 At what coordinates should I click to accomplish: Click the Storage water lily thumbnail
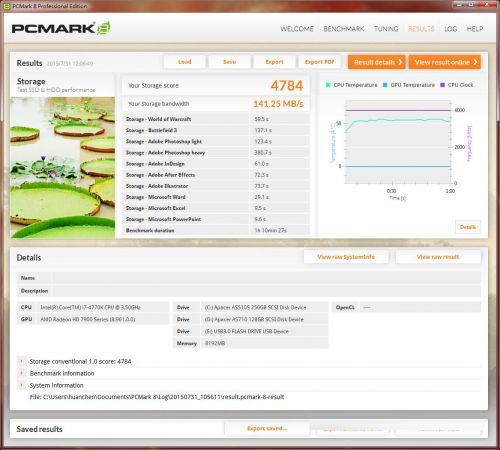(63, 167)
